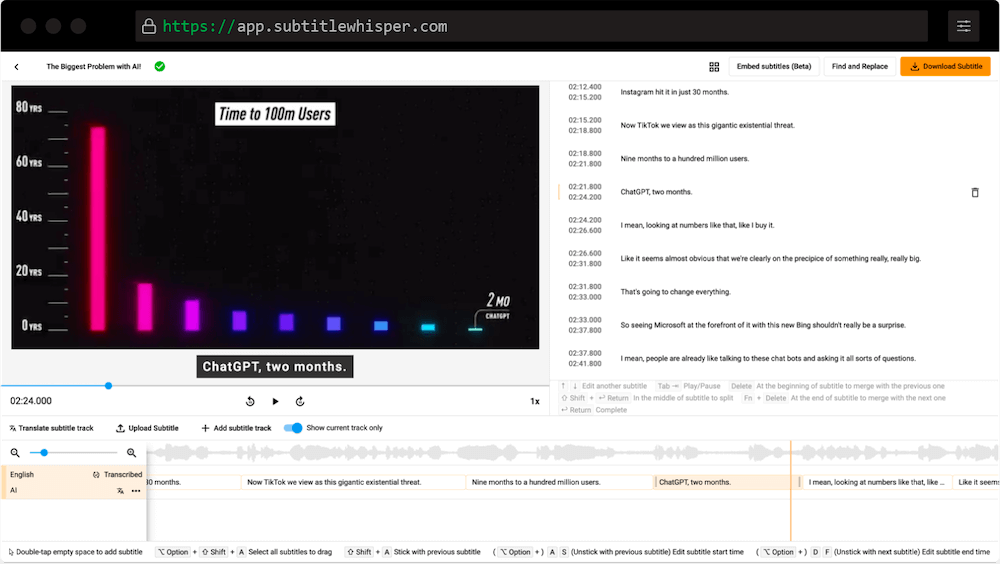1000x564 pixels.
Task: Click Add subtitle track
Action: click(237, 428)
